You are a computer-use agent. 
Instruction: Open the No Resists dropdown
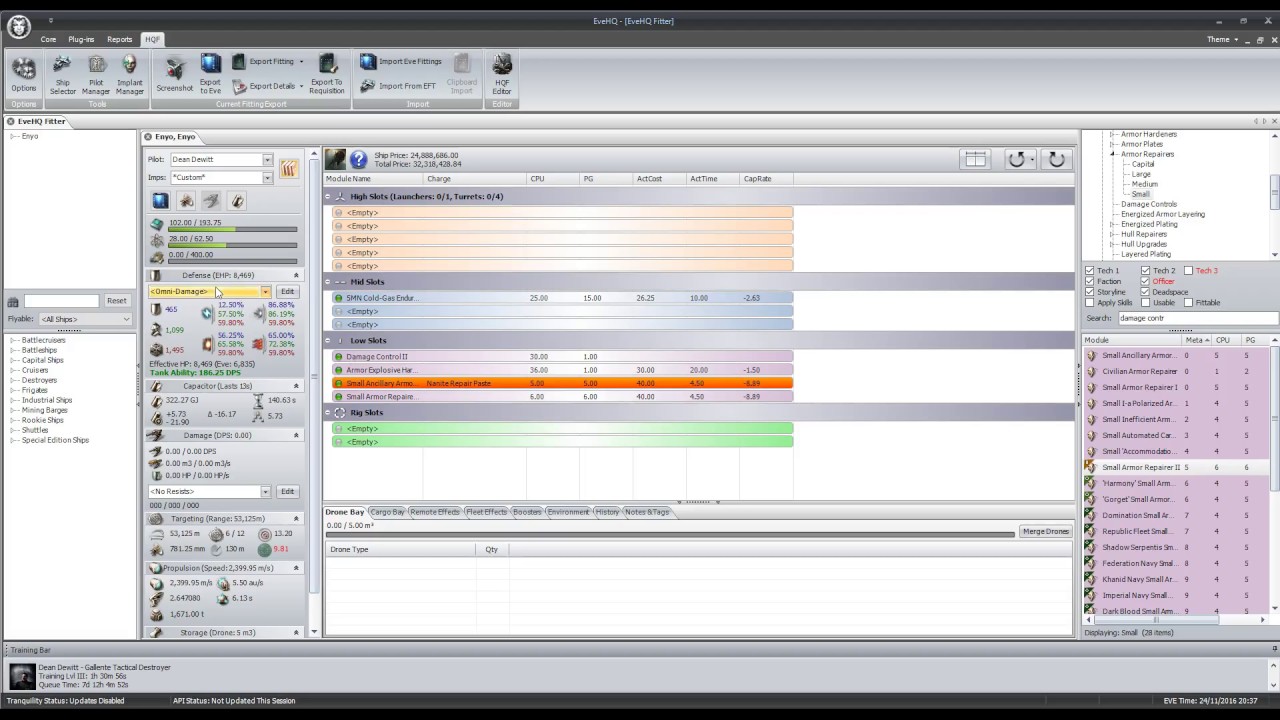tap(265, 492)
